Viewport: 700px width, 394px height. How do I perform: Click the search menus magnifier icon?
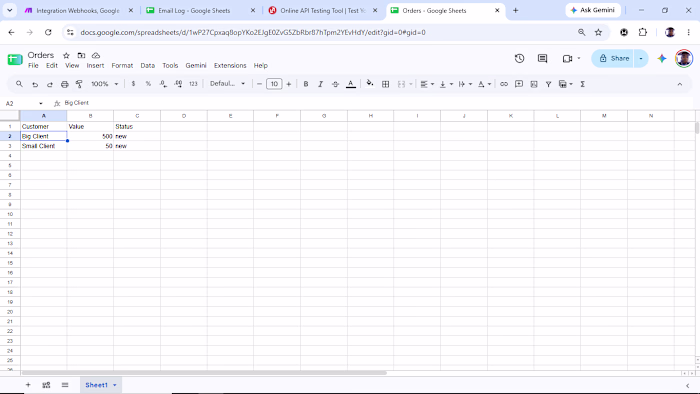[19, 84]
